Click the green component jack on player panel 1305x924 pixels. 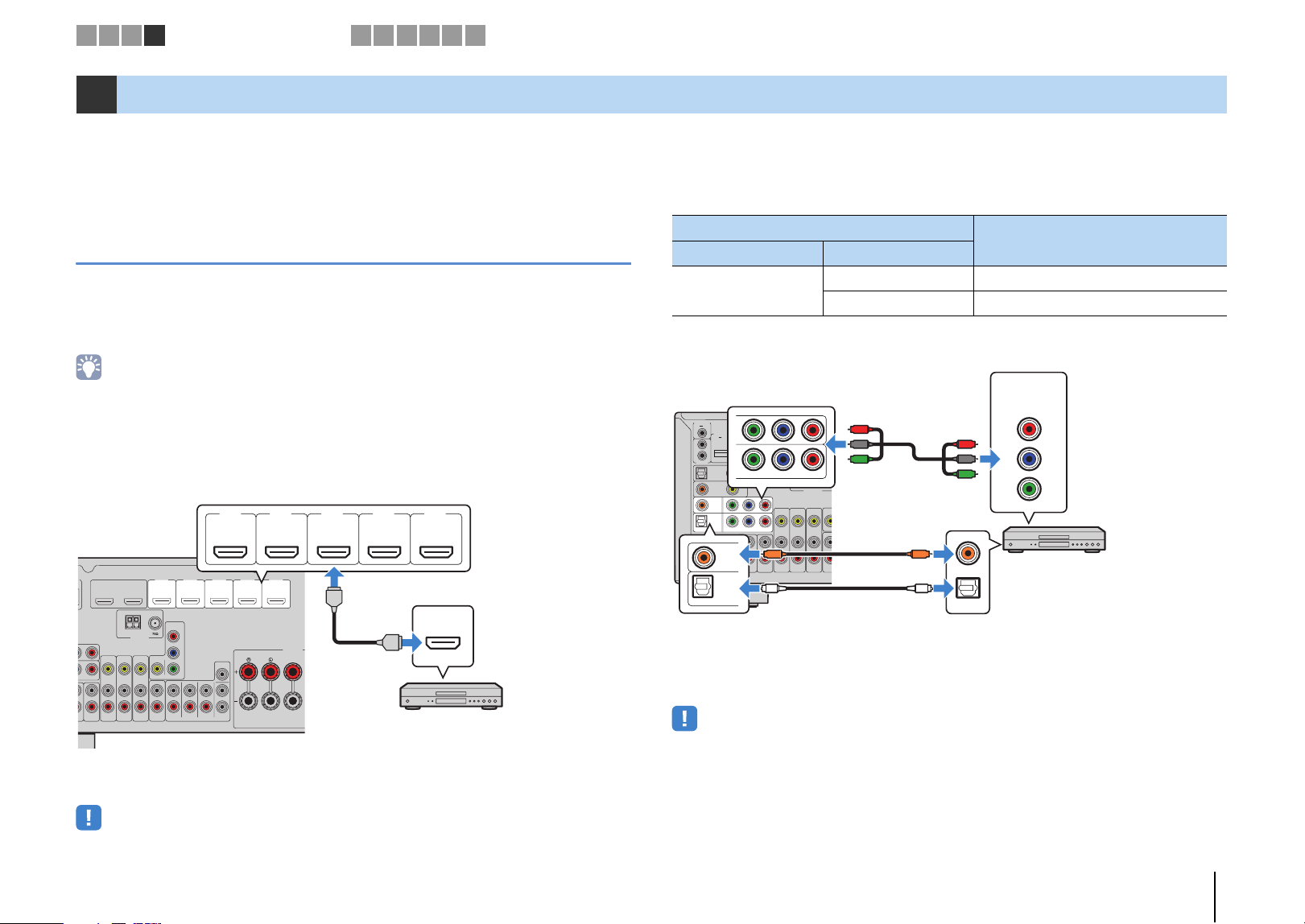1028,489
